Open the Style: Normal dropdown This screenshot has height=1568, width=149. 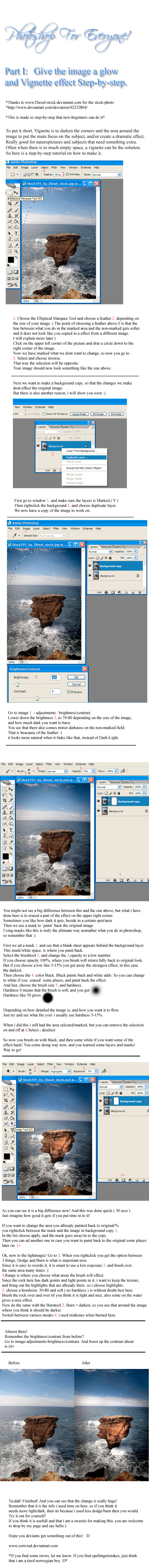pyautogui.click(x=107, y=174)
